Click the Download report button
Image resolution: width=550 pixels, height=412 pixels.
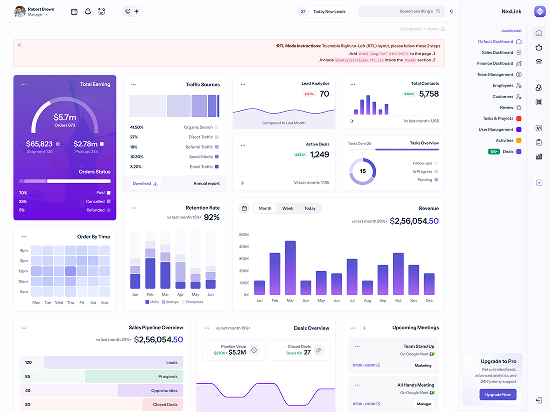click(x=145, y=183)
